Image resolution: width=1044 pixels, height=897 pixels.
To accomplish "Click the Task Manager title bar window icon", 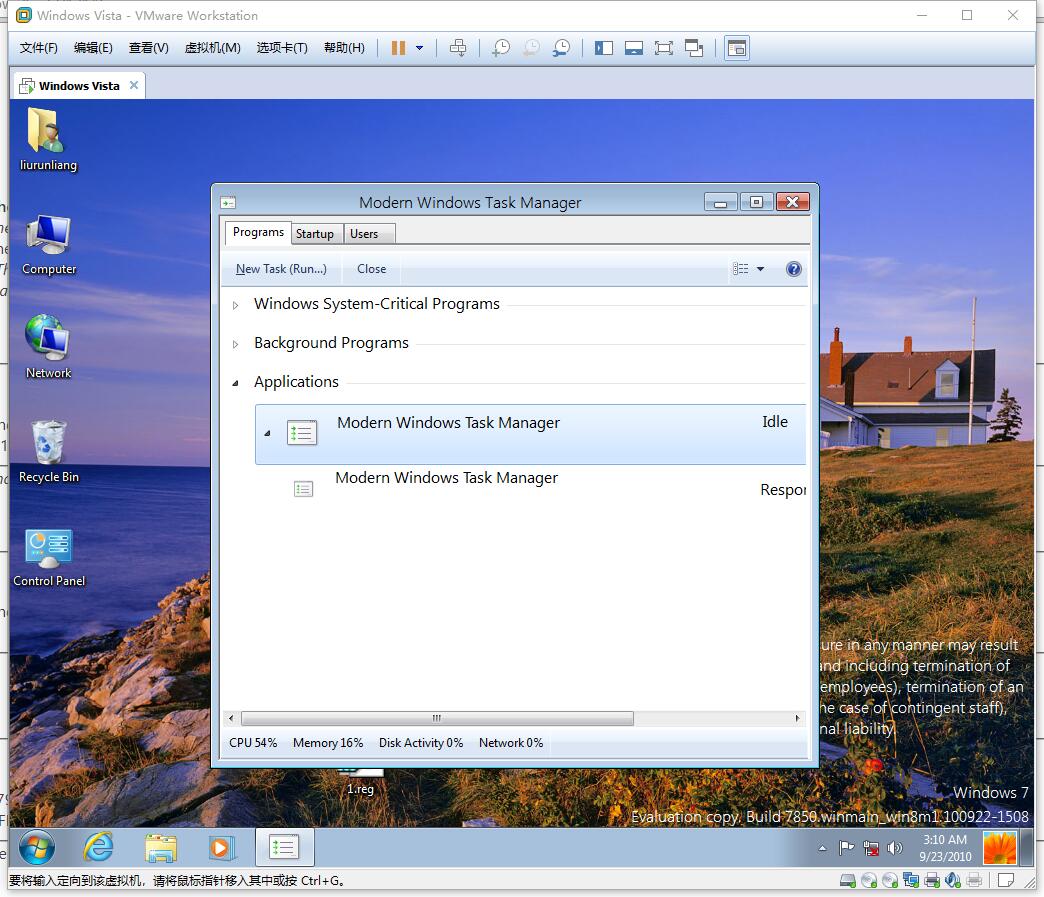I will (x=228, y=202).
